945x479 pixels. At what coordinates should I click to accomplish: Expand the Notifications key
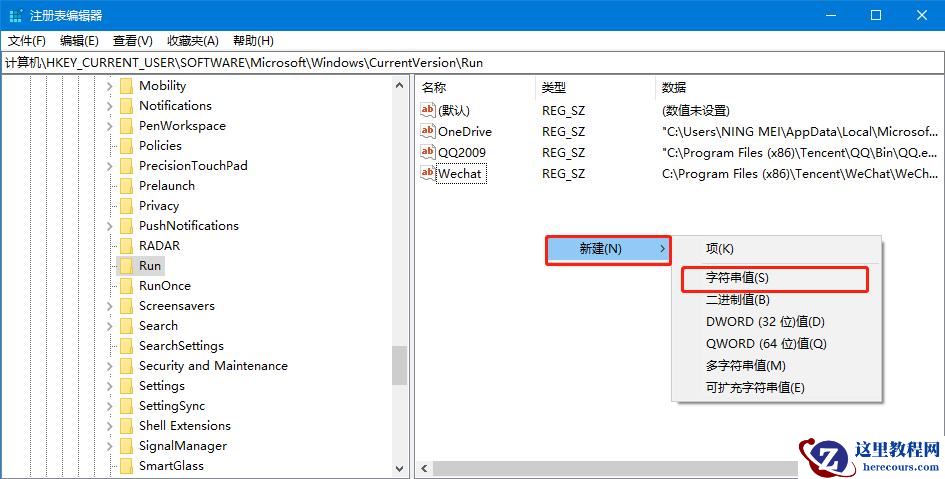click(x=110, y=106)
